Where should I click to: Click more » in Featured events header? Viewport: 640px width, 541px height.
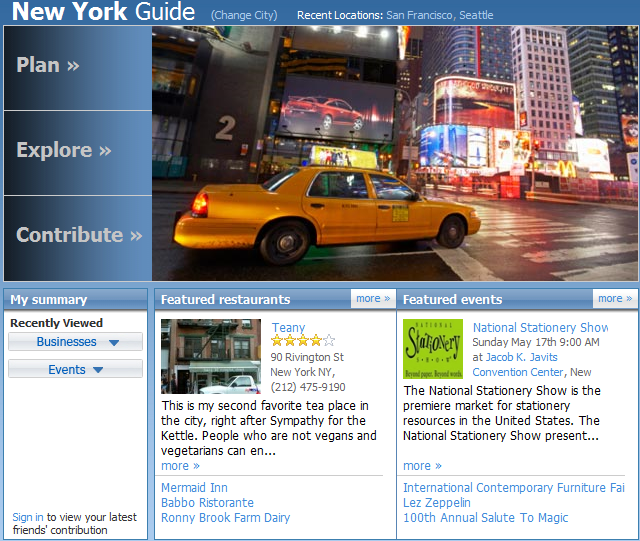pyautogui.click(x=615, y=298)
